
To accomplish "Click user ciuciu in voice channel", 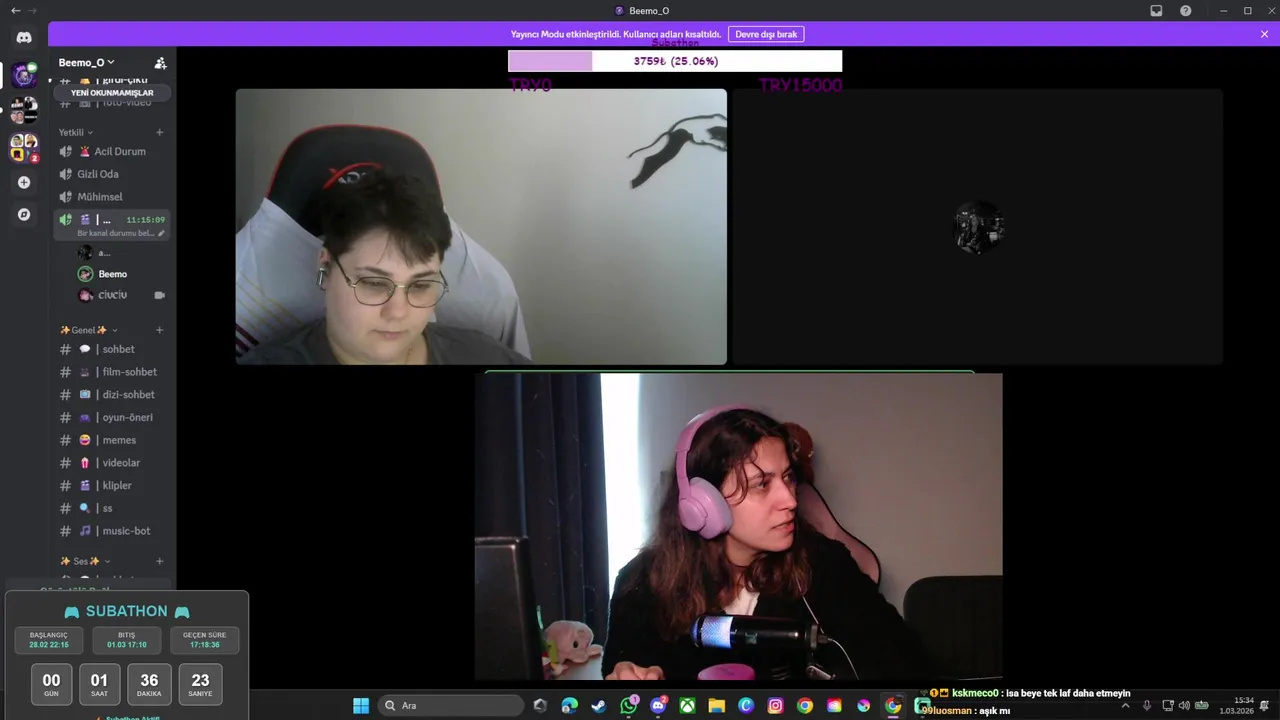I will (112, 295).
